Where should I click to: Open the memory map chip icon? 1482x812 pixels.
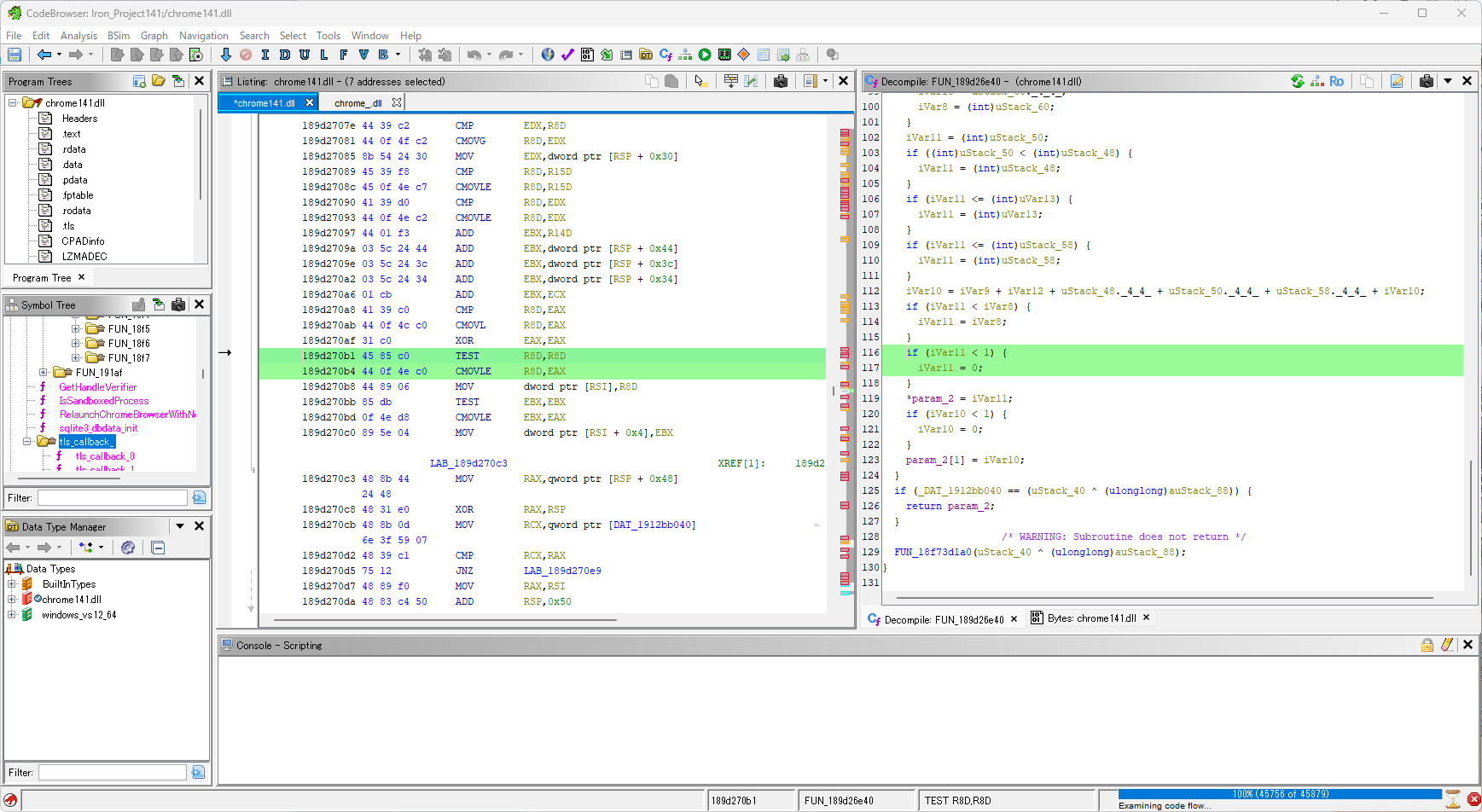pos(724,55)
